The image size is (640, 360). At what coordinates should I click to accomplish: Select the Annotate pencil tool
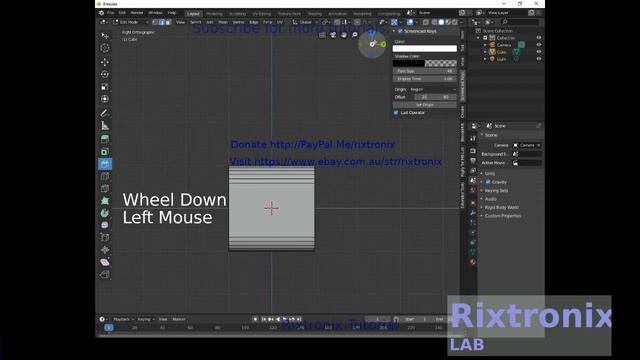pos(105,113)
